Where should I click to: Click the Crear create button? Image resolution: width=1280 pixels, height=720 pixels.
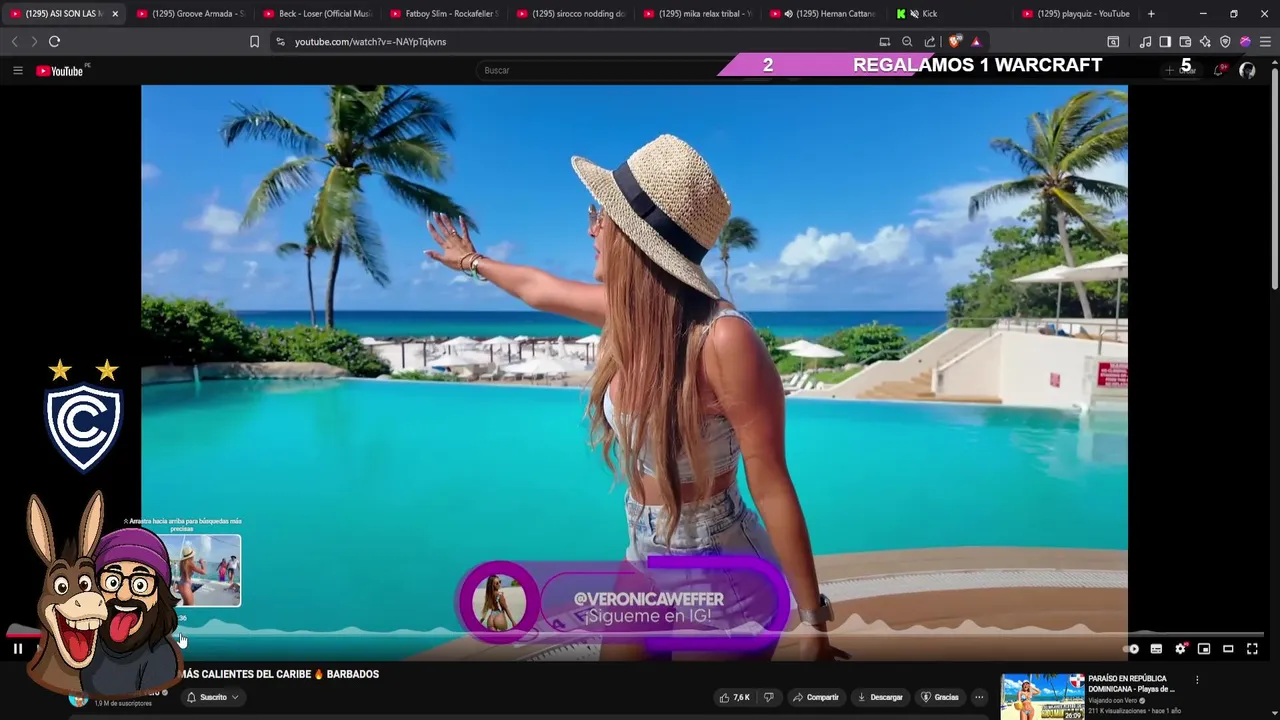click(1181, 70)
